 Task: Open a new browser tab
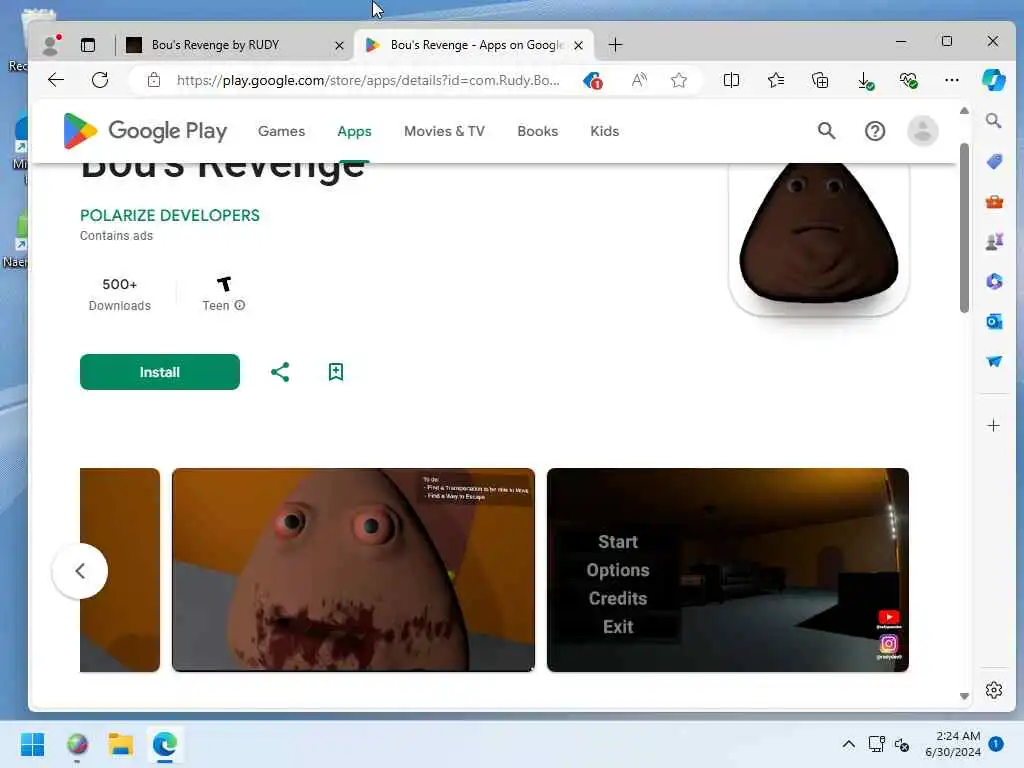(x=615, y=44)
